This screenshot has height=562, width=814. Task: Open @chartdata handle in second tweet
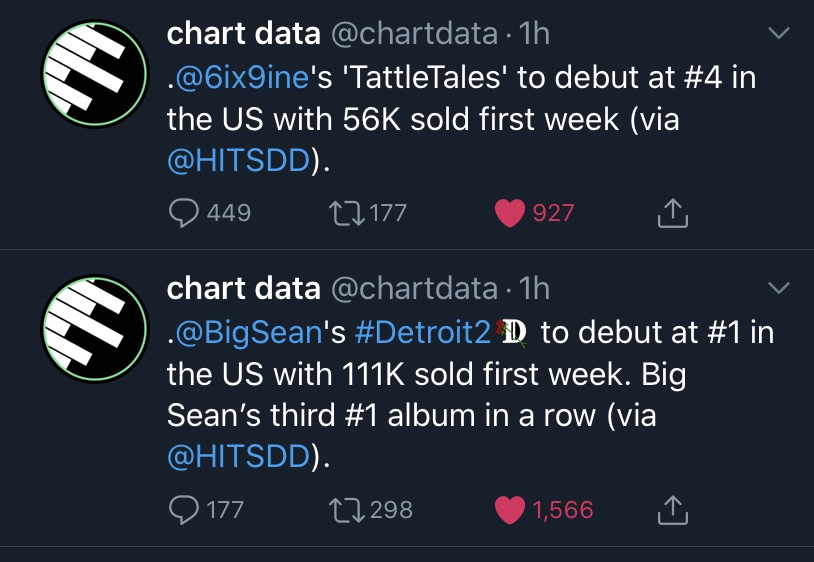(x=414, y=288)
